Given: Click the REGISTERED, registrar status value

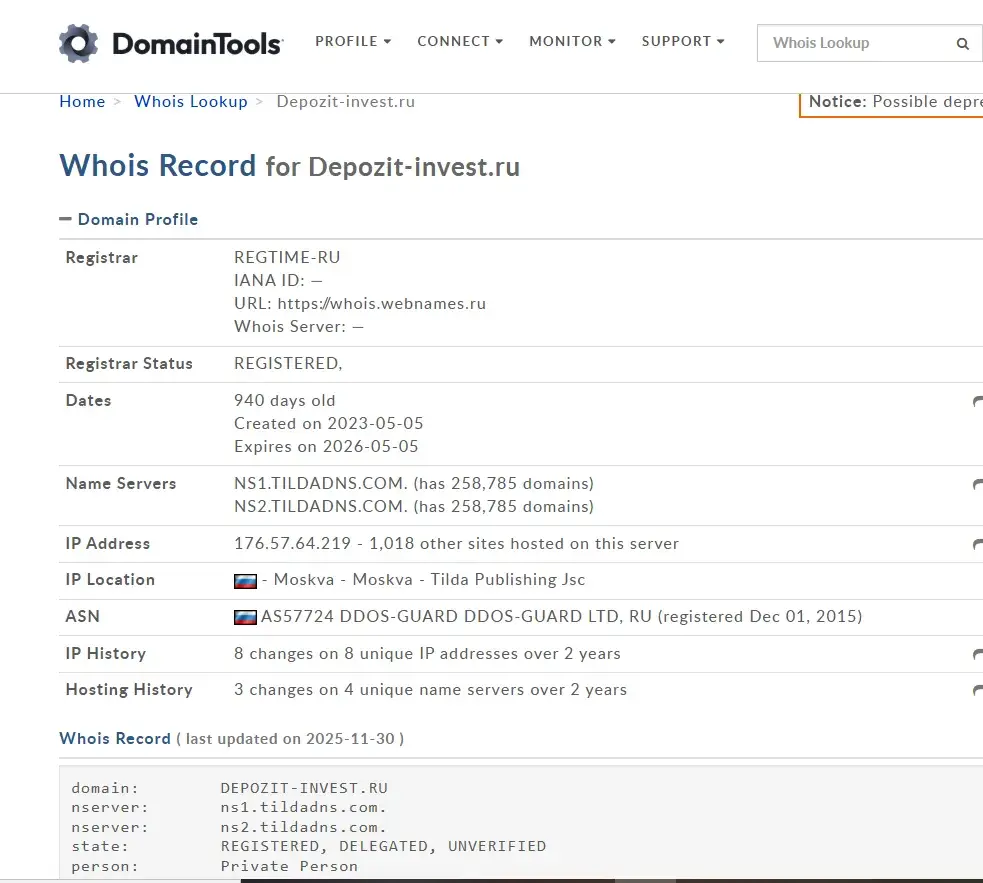Looking at the screenshot, I should coord(288,364).
